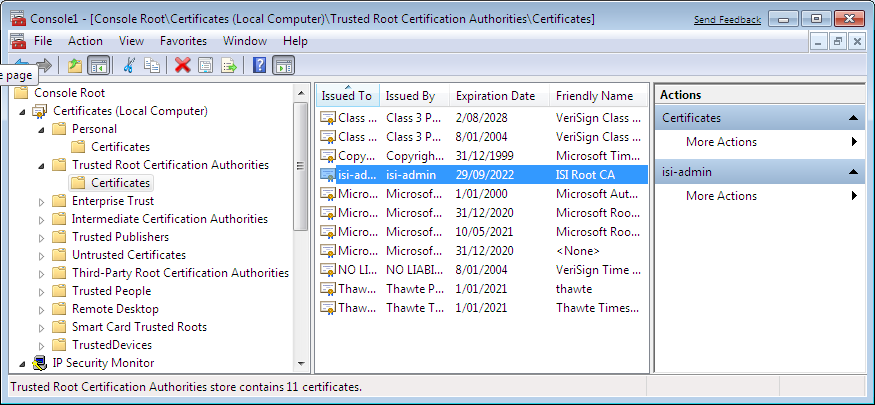Collapse the Trusted Root Certification Authorities node

pyautogui.click(x=41, y=165)
